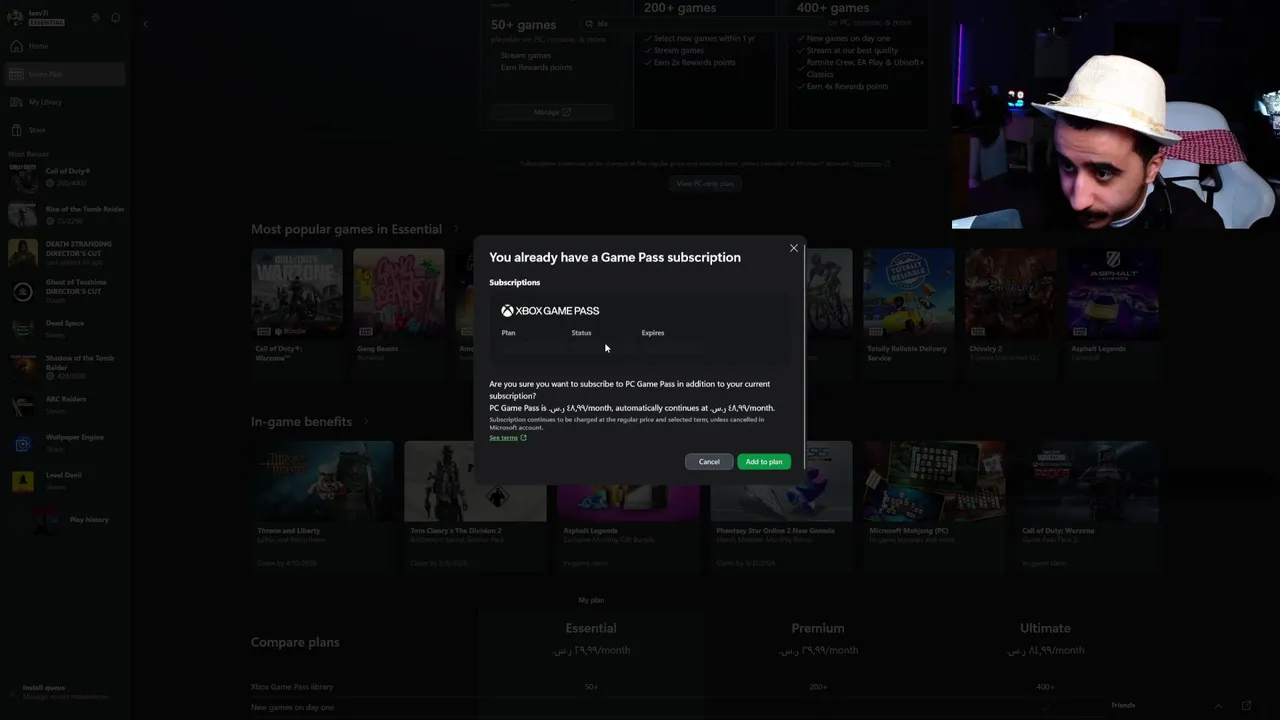Open the notifications bell icon
The height and width of the screenshot is (720, 1280).
(115, 18)
